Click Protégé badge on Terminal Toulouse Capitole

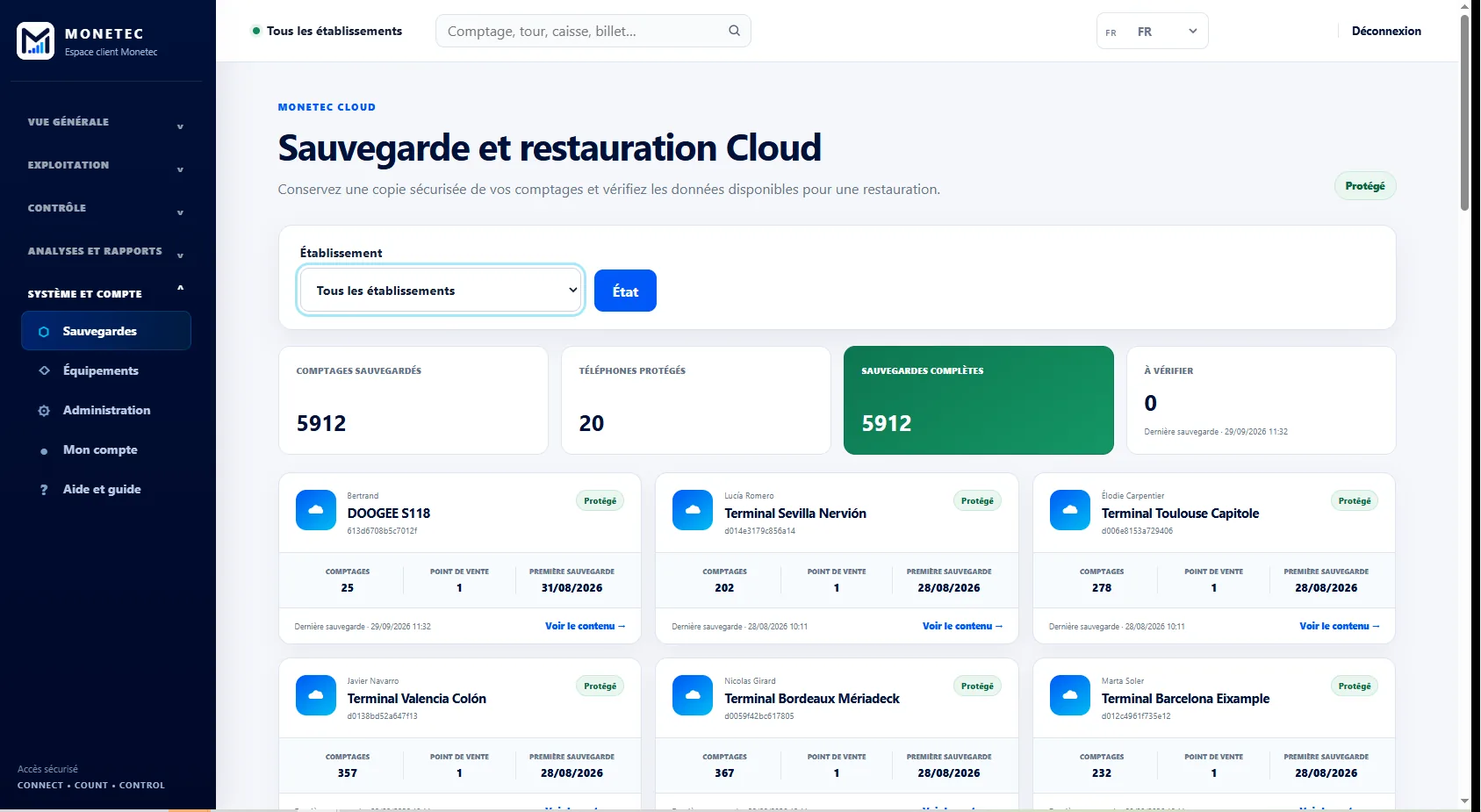(1355, 501)
